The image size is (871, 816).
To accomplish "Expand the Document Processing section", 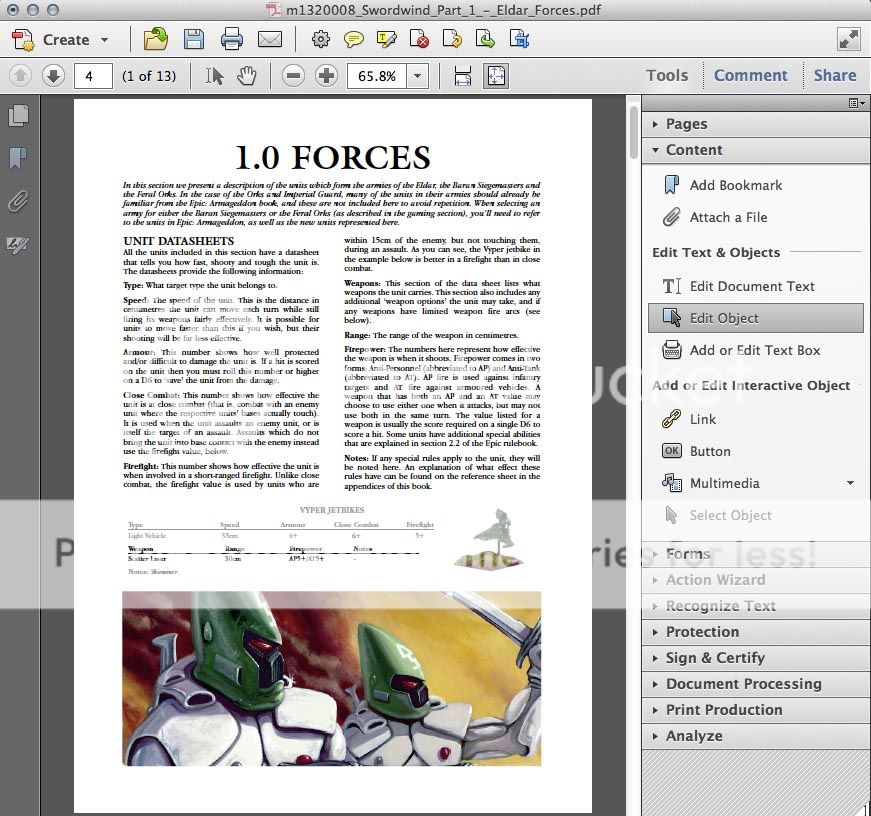I will tap(755, 684).
